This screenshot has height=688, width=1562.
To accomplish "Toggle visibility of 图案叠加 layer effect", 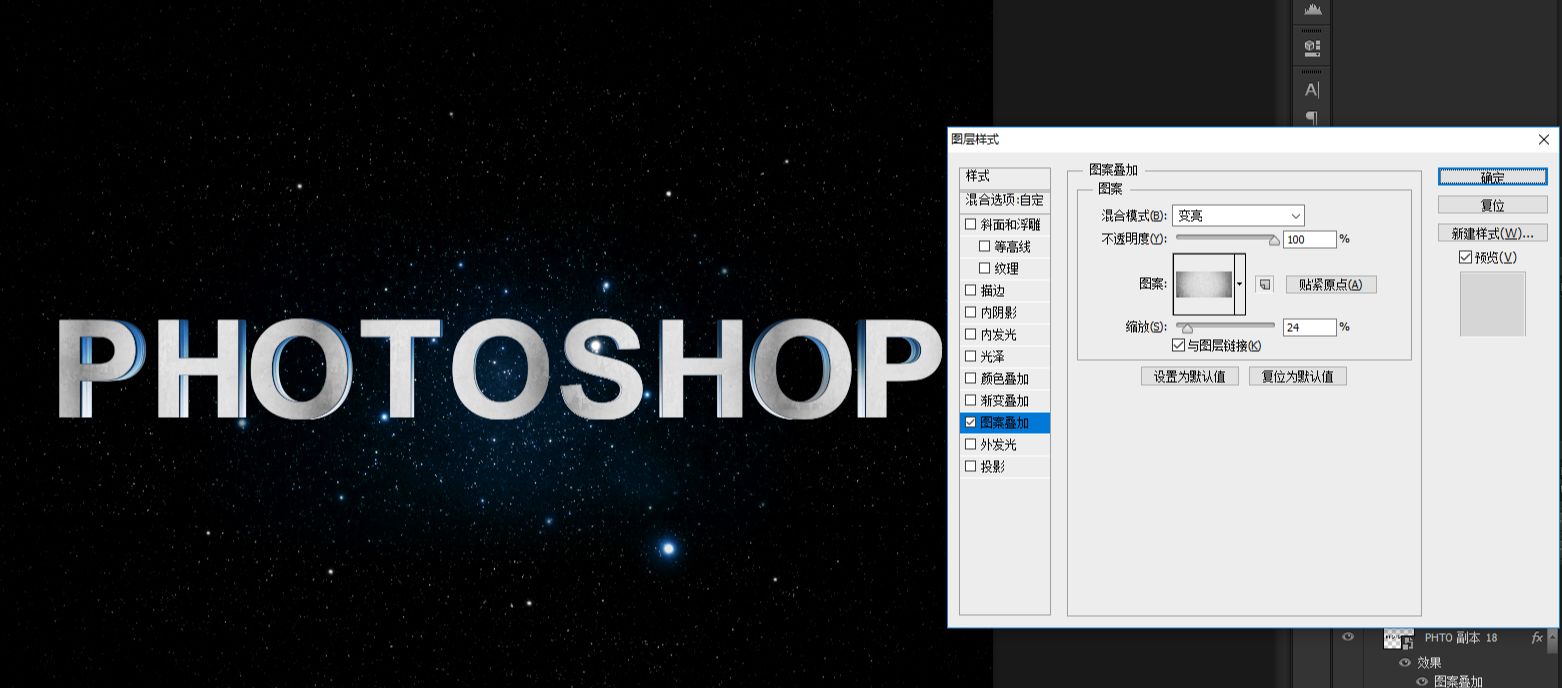I will click(1421, 681).
